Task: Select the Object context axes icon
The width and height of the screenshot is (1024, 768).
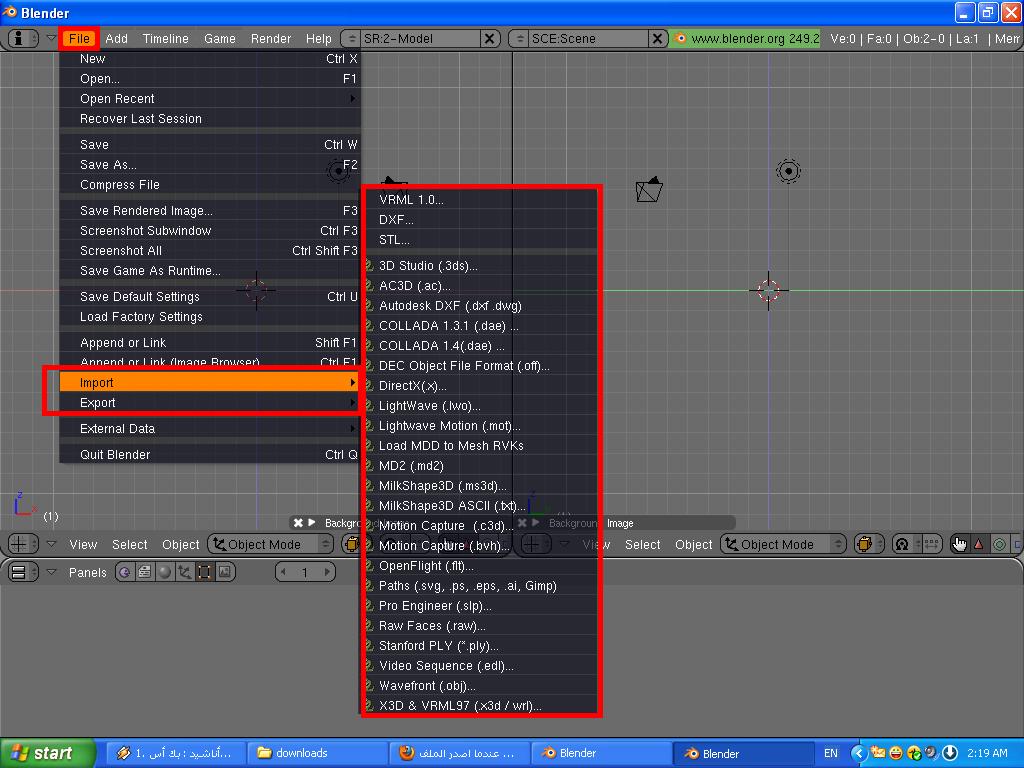Action: [185, 572]
